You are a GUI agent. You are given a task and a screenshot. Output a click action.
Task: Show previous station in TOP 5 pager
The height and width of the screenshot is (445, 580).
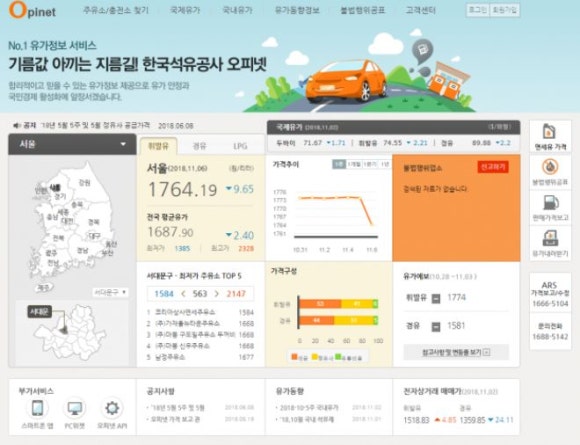coord(183,294)
